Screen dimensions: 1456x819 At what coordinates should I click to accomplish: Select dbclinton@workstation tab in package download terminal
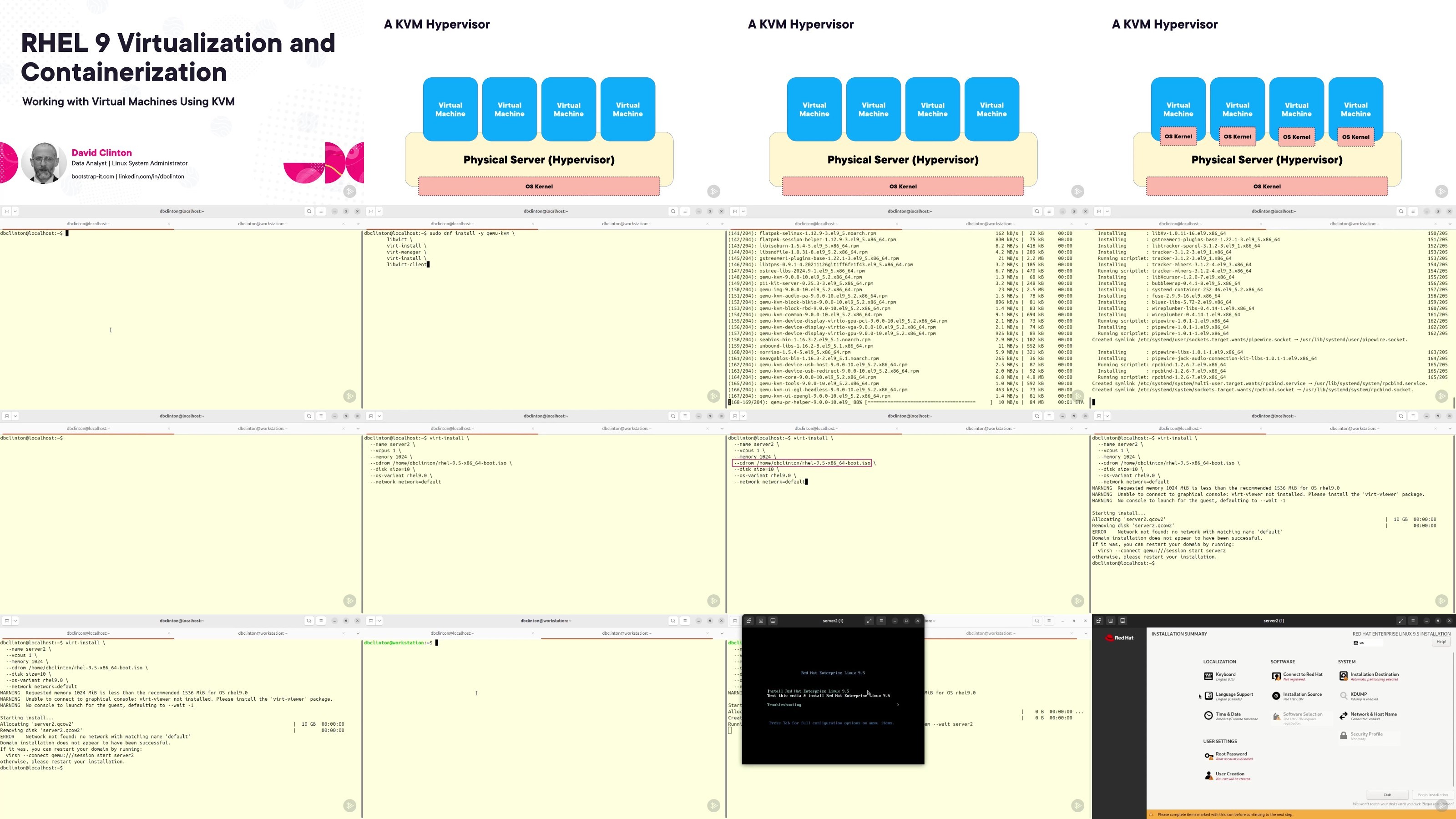990,224
